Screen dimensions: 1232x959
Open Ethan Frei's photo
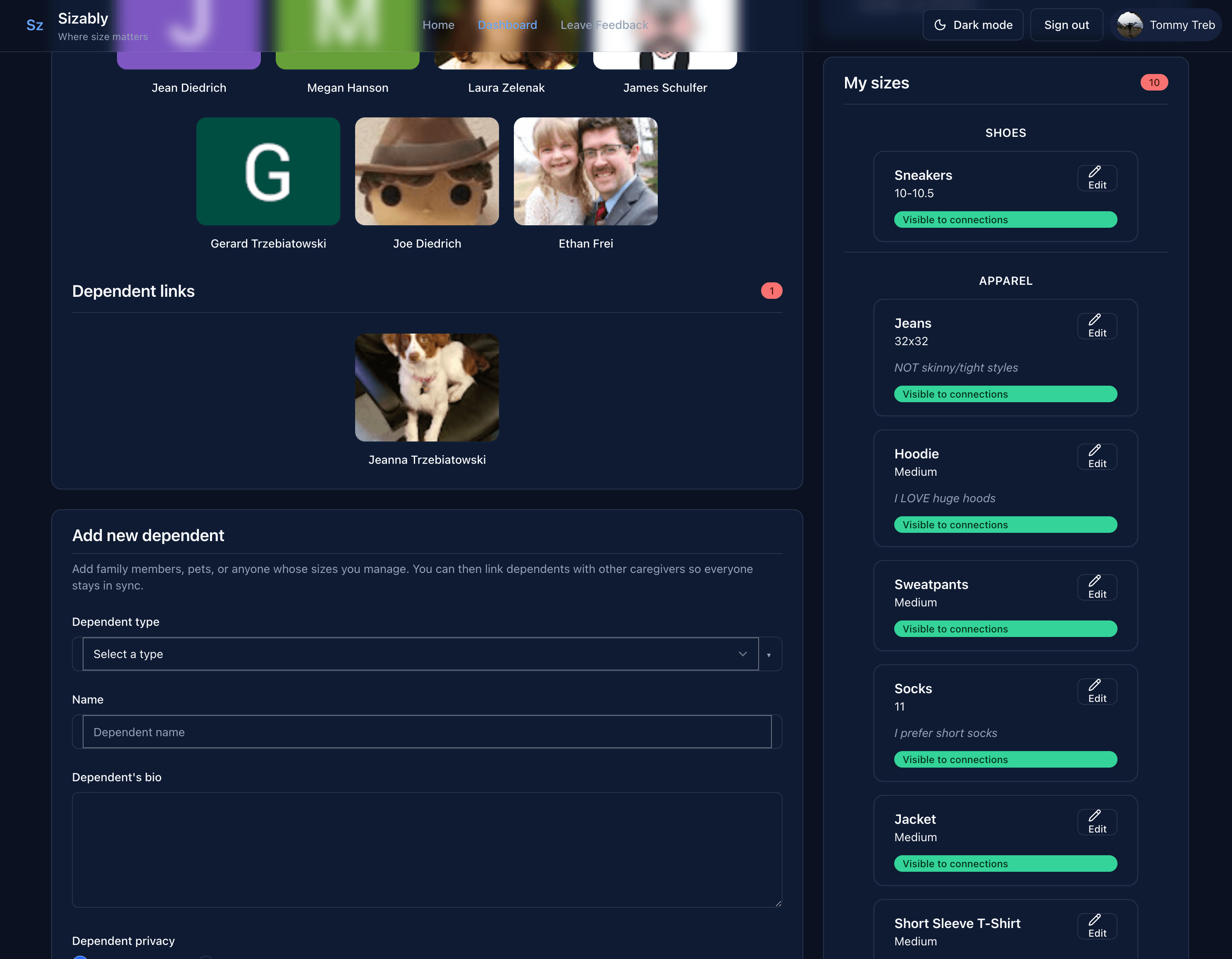pos(585,172)
